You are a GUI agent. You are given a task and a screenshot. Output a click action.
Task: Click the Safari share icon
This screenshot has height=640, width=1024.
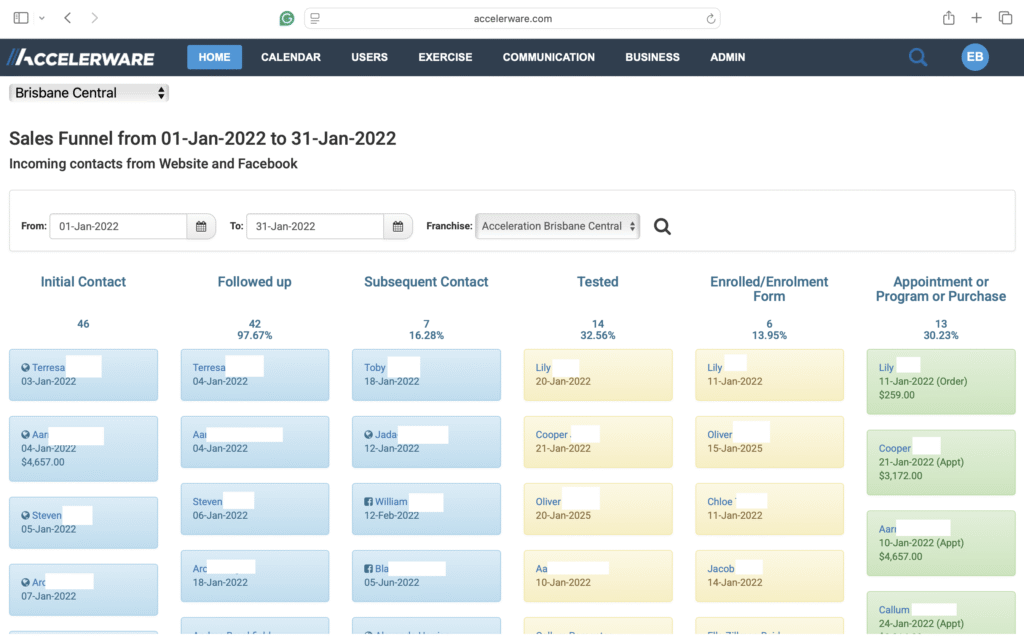(948, 18)
